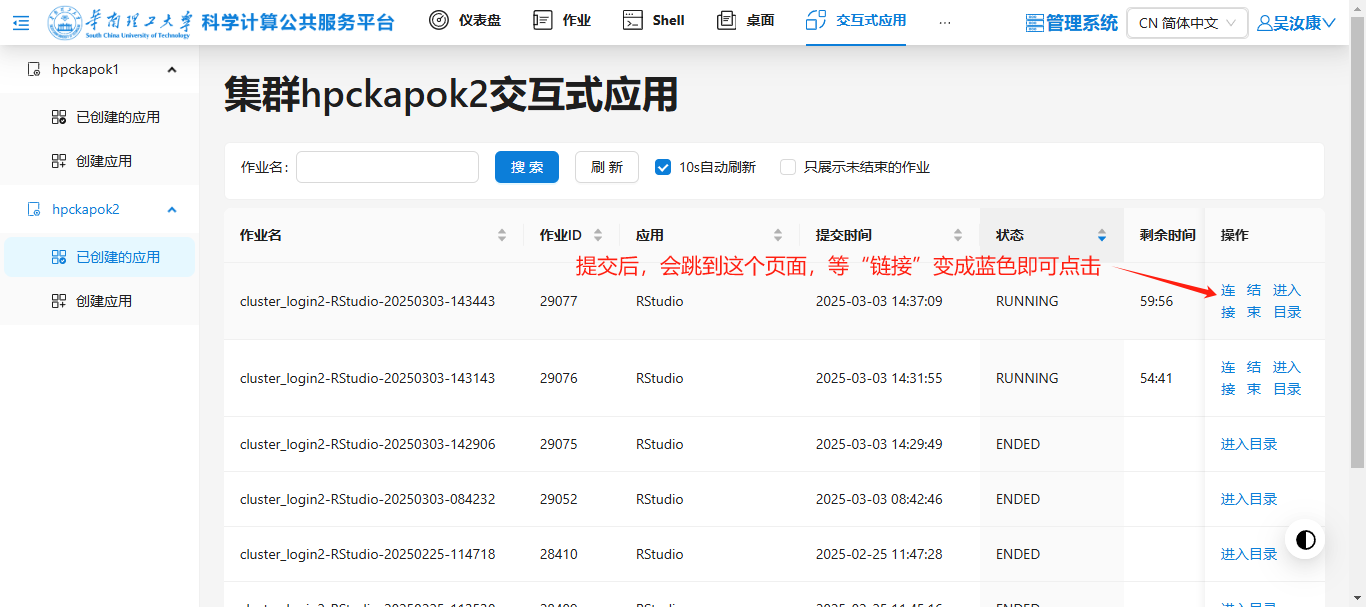Click the sidebar collapse hamburger icon
The height and width of the screenshot is (607, 1366).
point(21,22)
